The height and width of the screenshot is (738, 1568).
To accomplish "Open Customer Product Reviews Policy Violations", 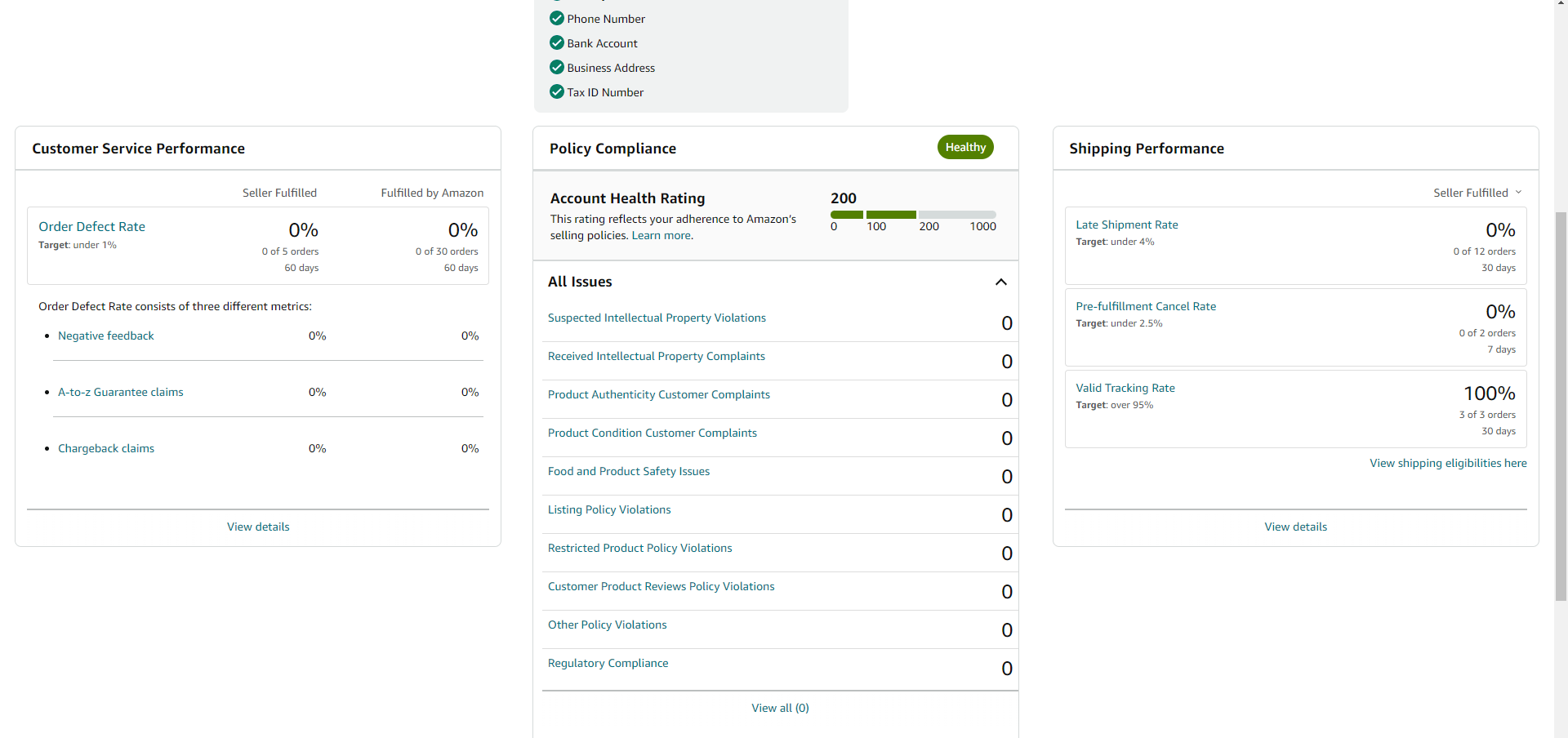I will pos(661,586).
